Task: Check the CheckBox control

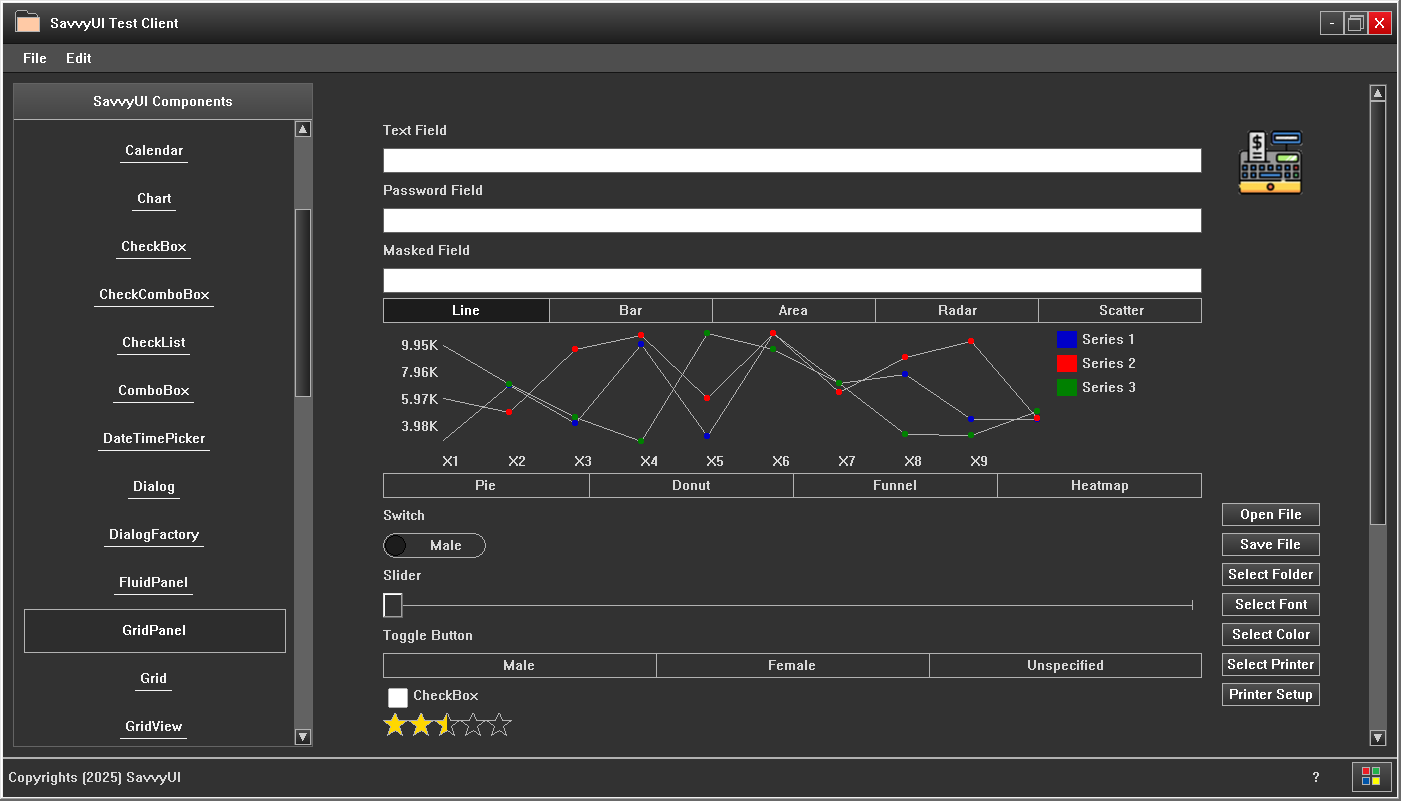Action: (x=398, y=697)
